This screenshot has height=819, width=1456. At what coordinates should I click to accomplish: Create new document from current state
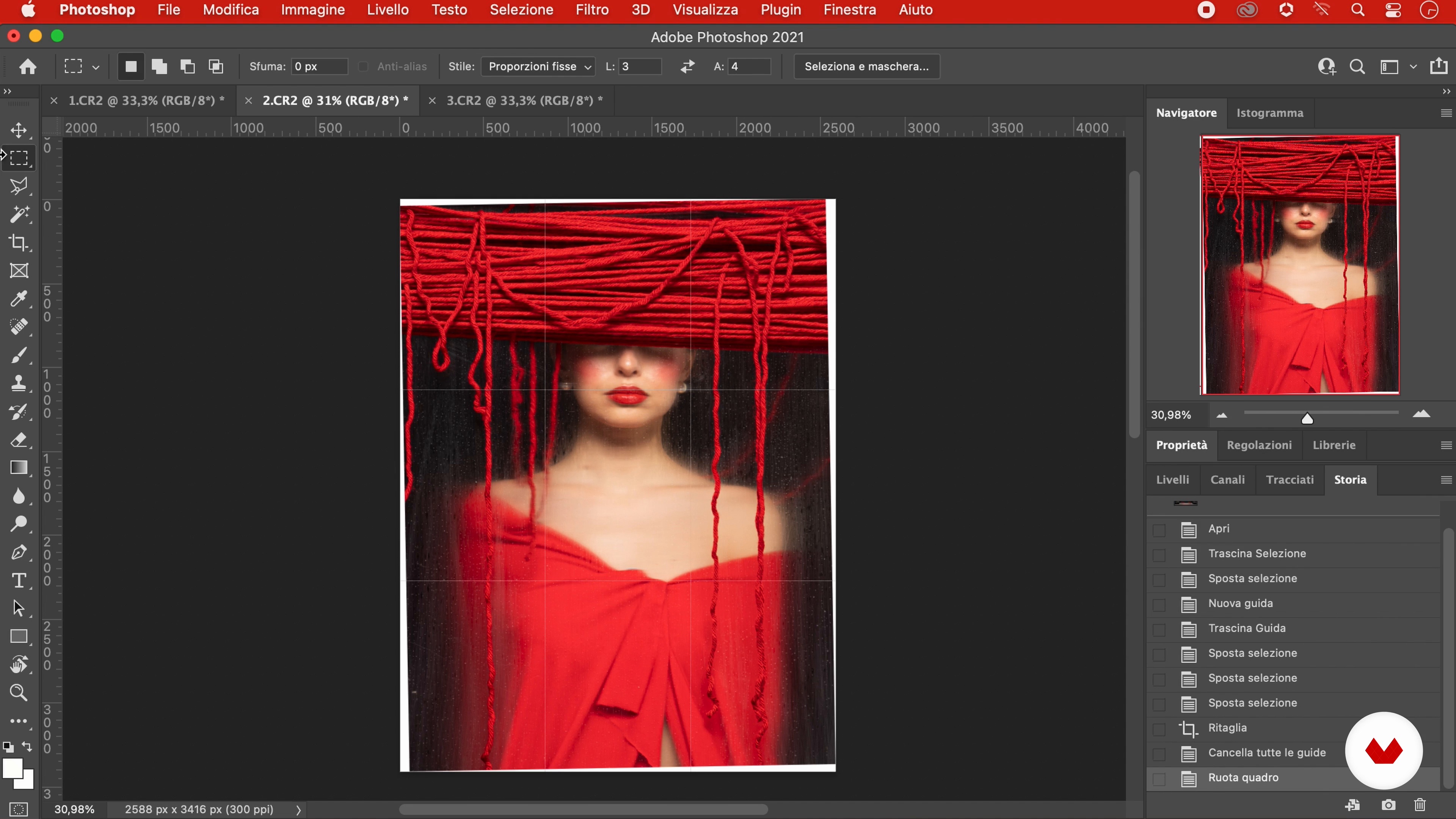tap(1352, 805)
